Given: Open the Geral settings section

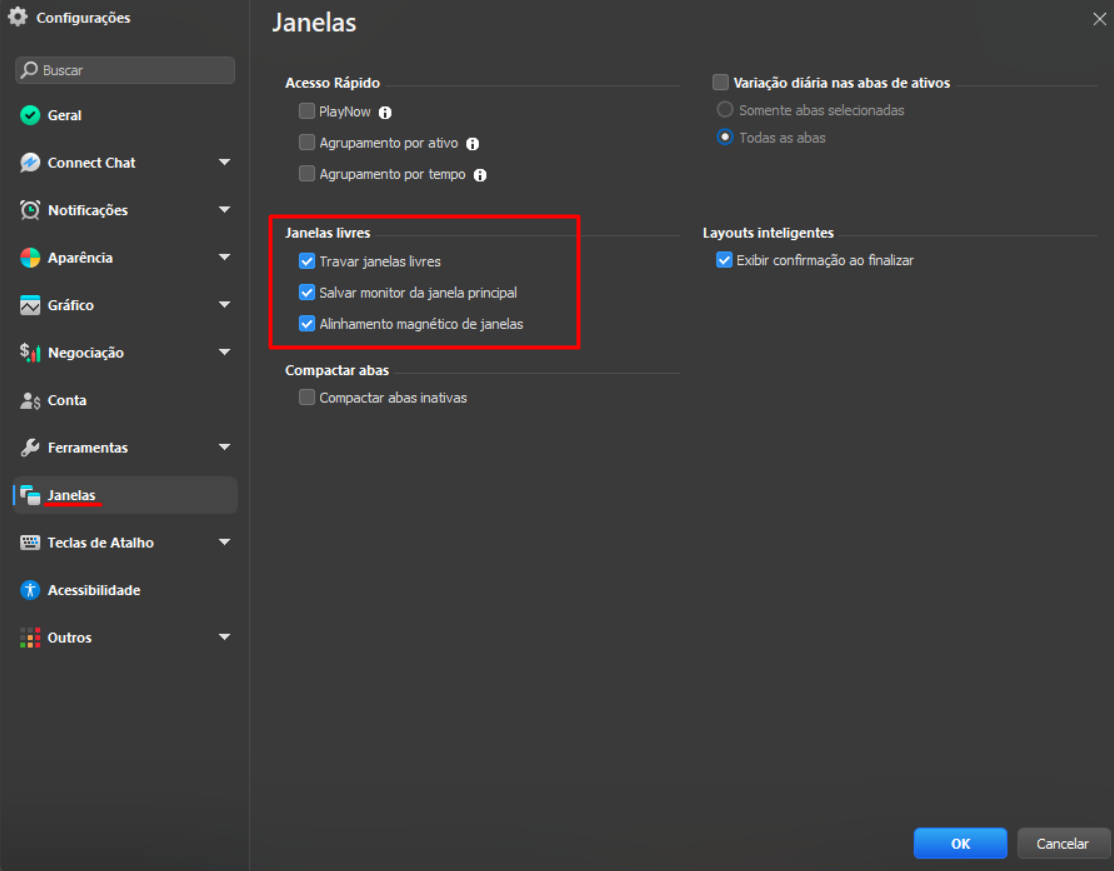Looking at the screenshot, I should pyautogui.click(x=125, y=115).
